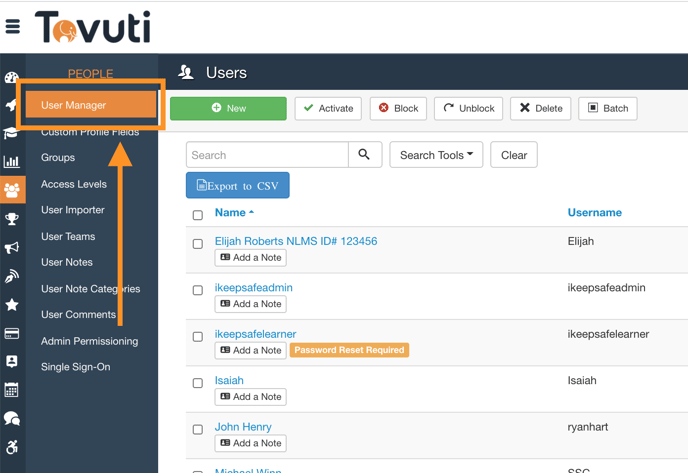
Task: Click into the Search text field
Action: click(x=267, y=155)
